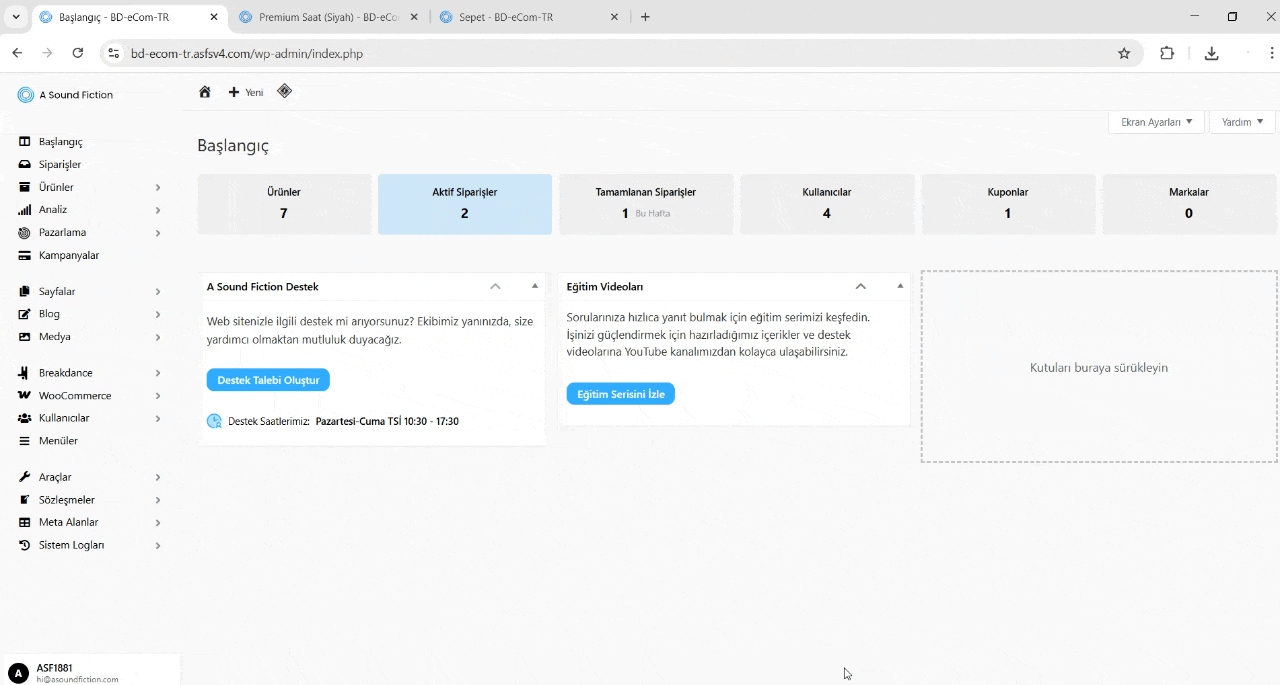1280x685 pixels.
Task: Open the Yardım dropdown
Action: pyautogui.click(x=1242, y=122)
